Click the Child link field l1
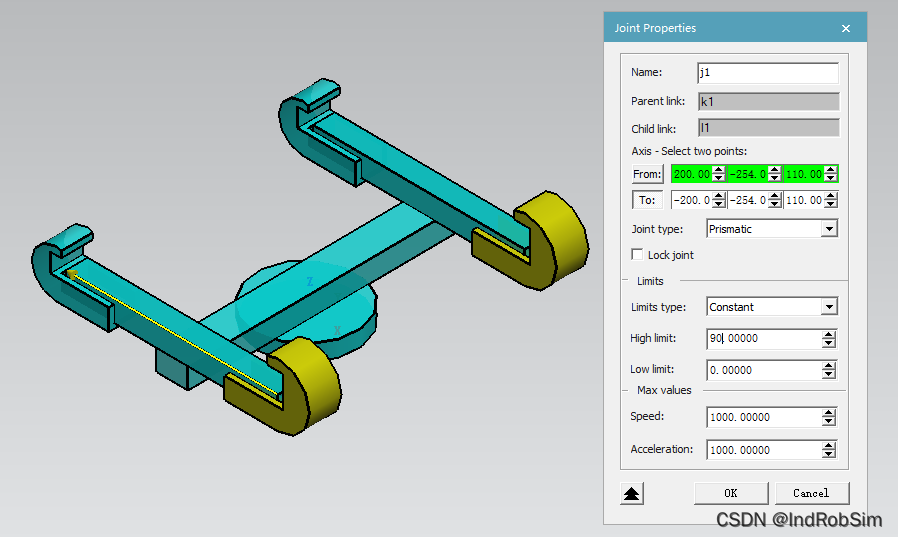 click(768, 128)
